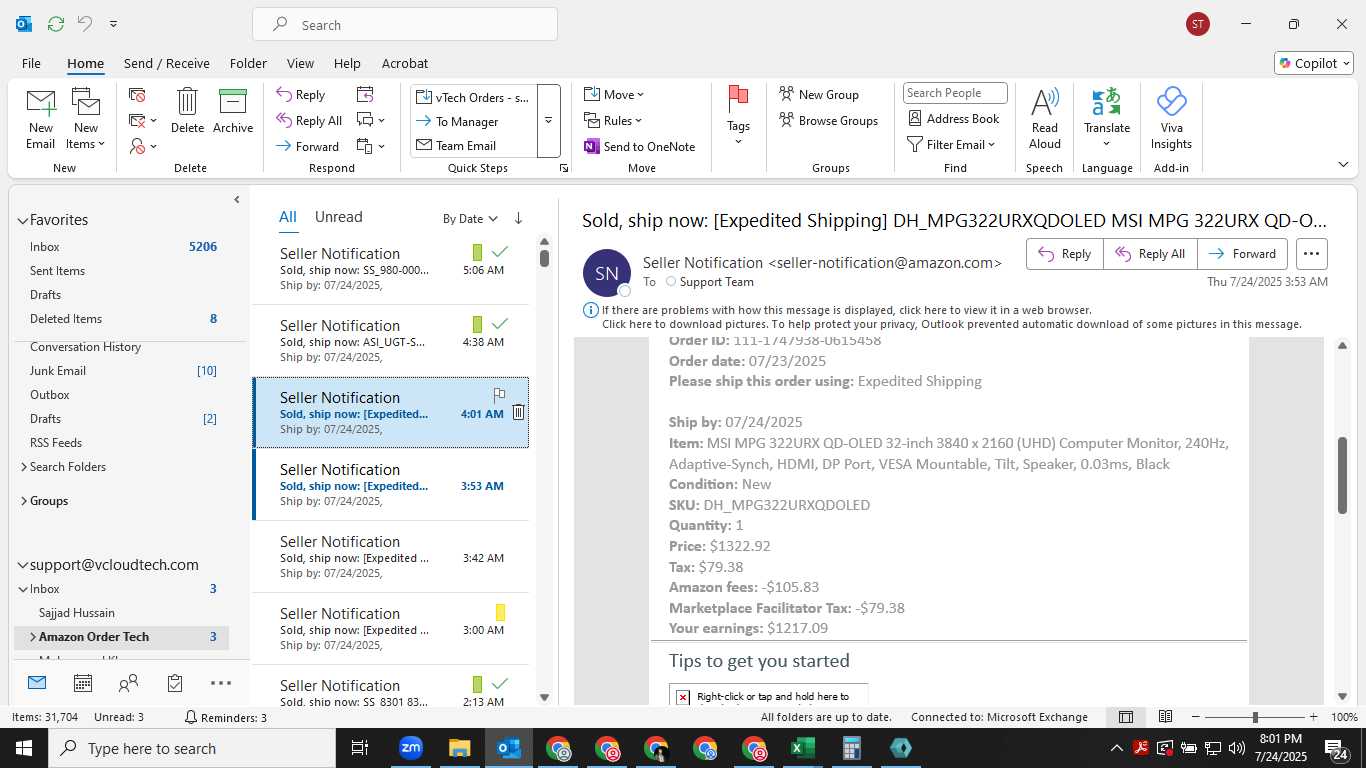Expand the Groups node
Image resolution: width=1366 pixels, height=768 pixels.
click(24, 501)
